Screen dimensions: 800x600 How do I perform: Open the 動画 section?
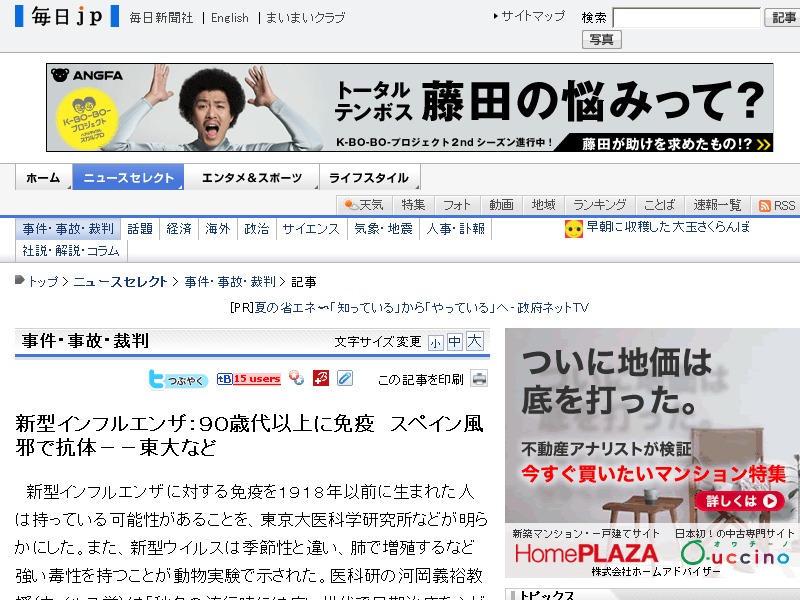[x=501, y=205]
